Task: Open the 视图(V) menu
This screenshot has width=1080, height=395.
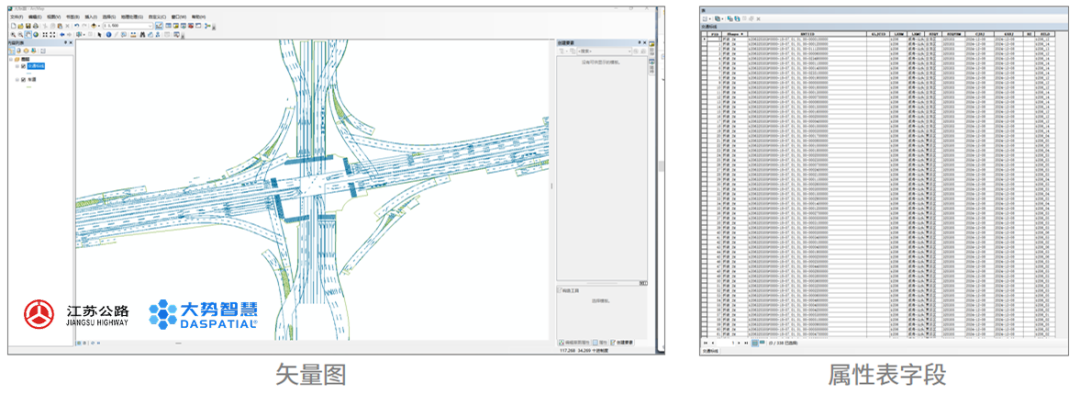Action: 54,17
